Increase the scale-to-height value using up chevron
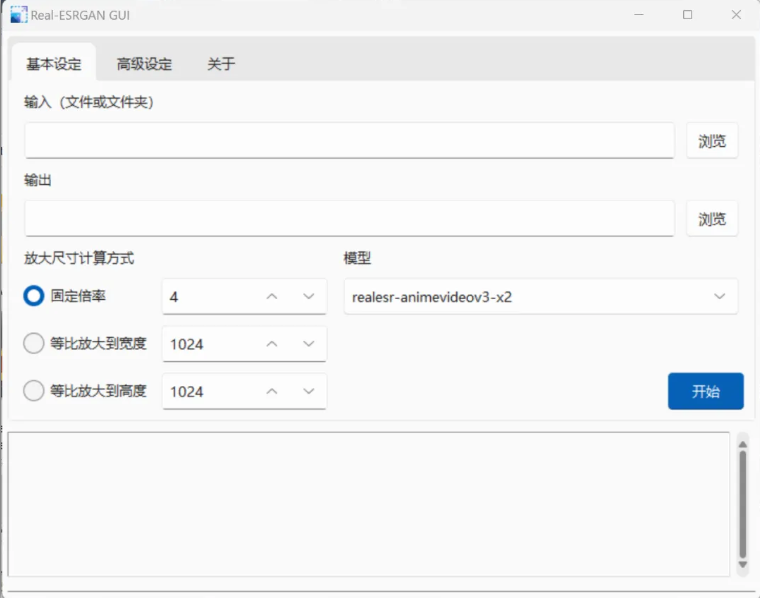 [x=271, y=392]
